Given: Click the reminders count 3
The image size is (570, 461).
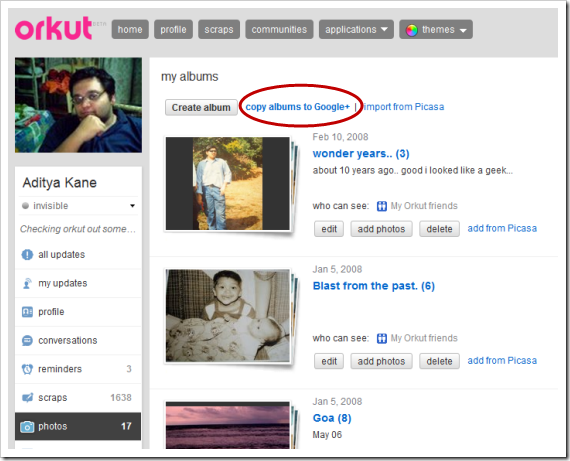Looking at the screenshot, I should pyautogui.click(x=129, y=369).
